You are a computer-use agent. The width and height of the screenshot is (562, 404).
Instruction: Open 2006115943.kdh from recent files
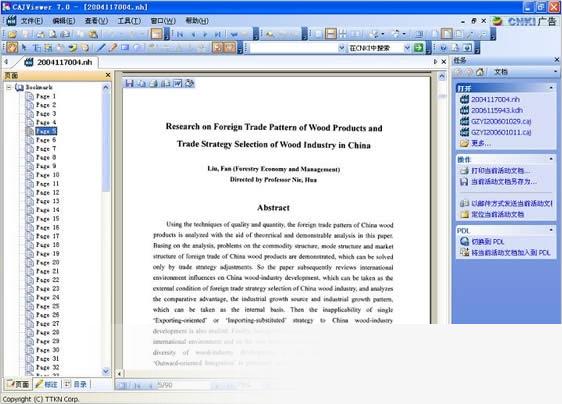coord(496,110)
